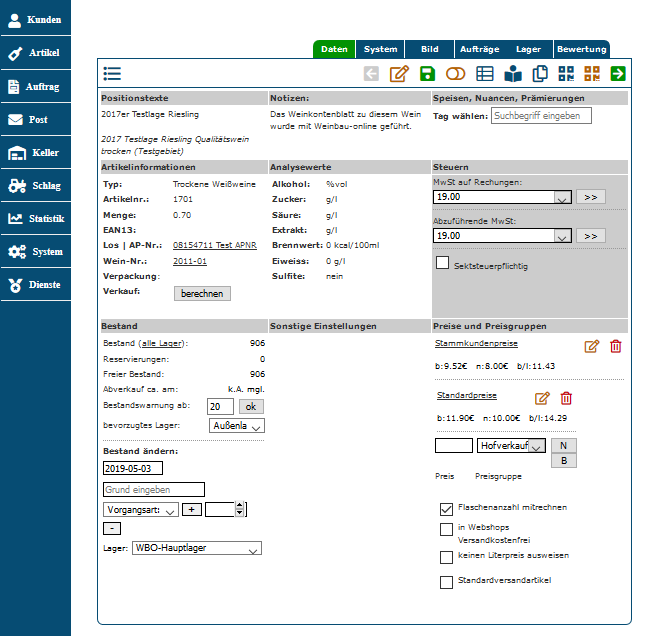The height and width of the screenshot is (636, 646).
Task: Open the Hofverkauf price group dropdown
Action: coord(511,445)
